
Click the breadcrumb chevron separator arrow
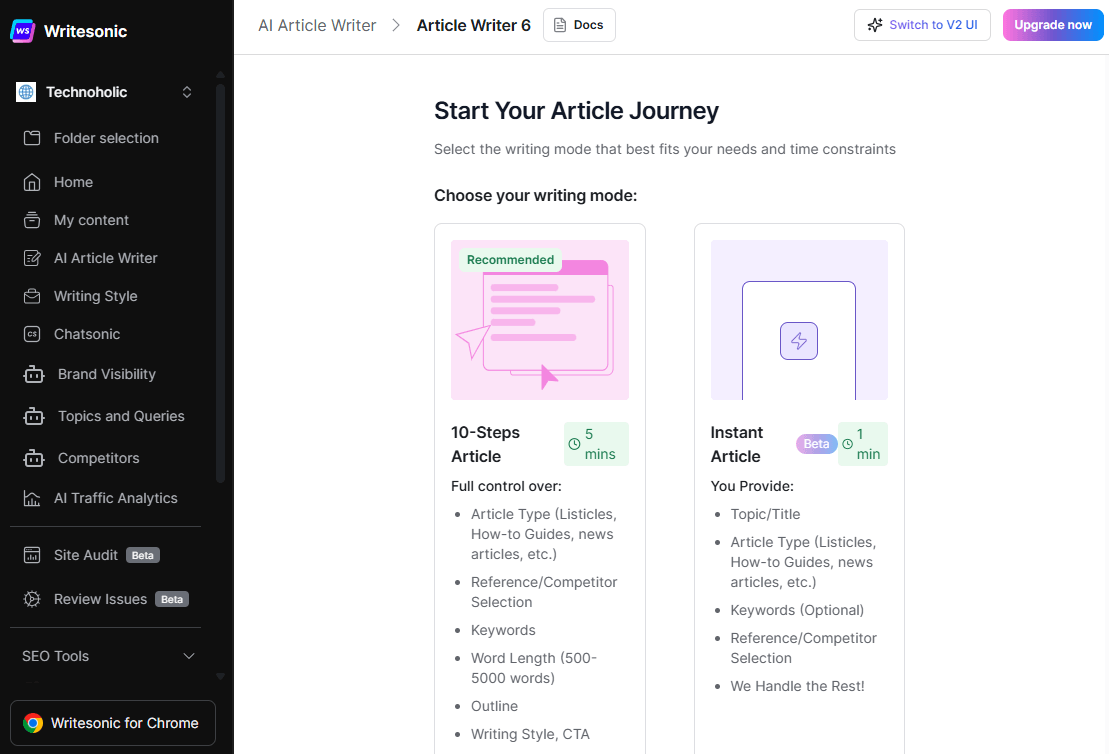396,25
